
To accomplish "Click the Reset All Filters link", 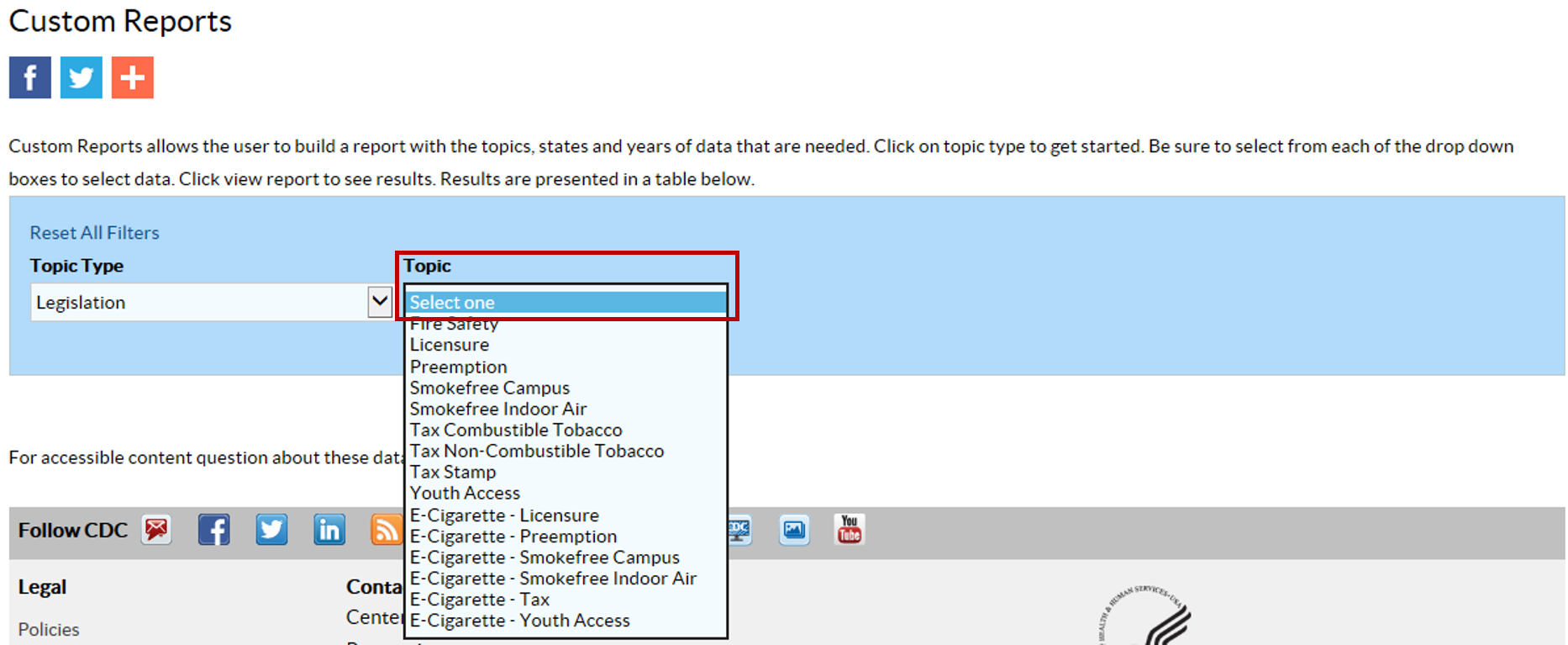I will 94,233.
